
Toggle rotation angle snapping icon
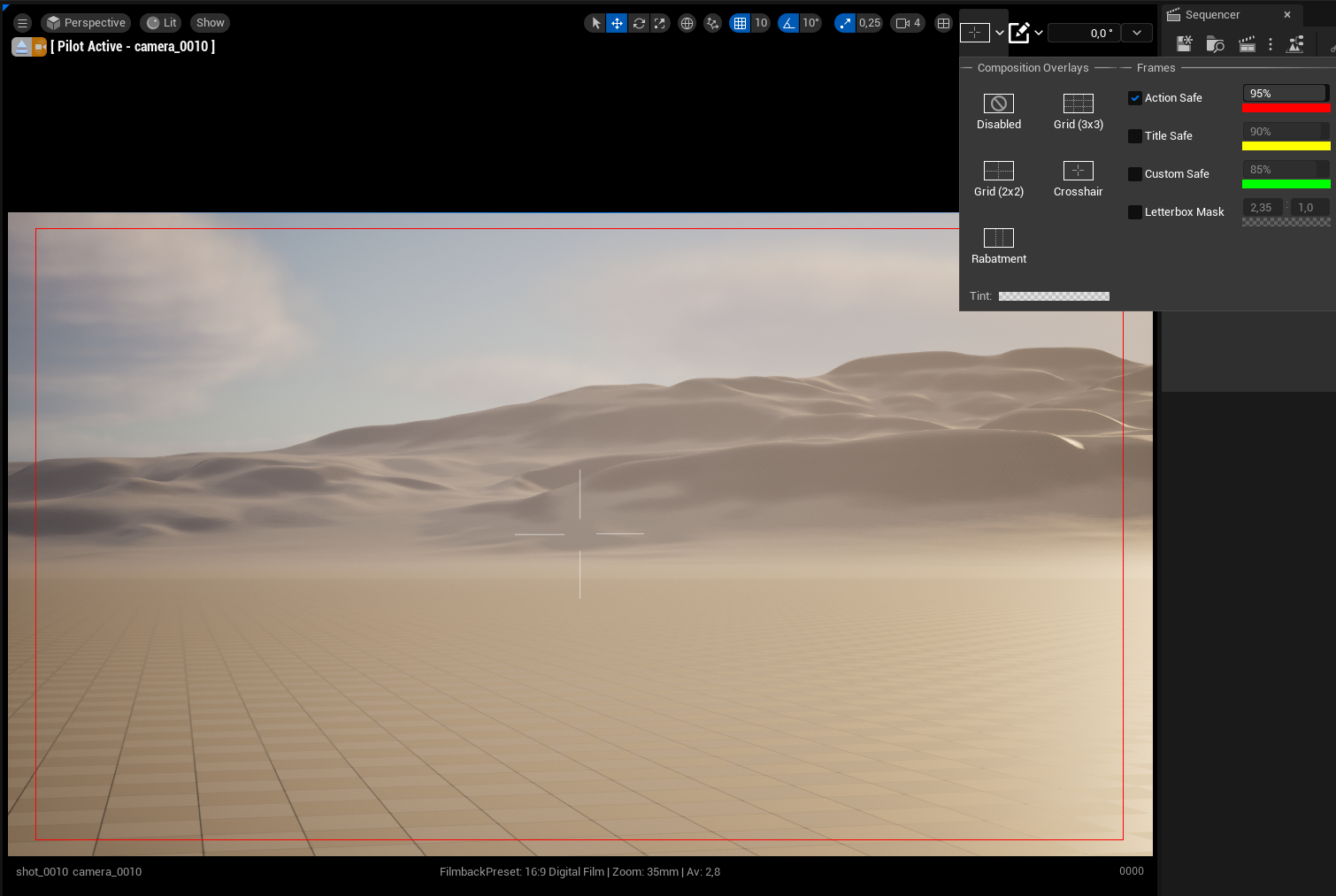pos(788,23)
